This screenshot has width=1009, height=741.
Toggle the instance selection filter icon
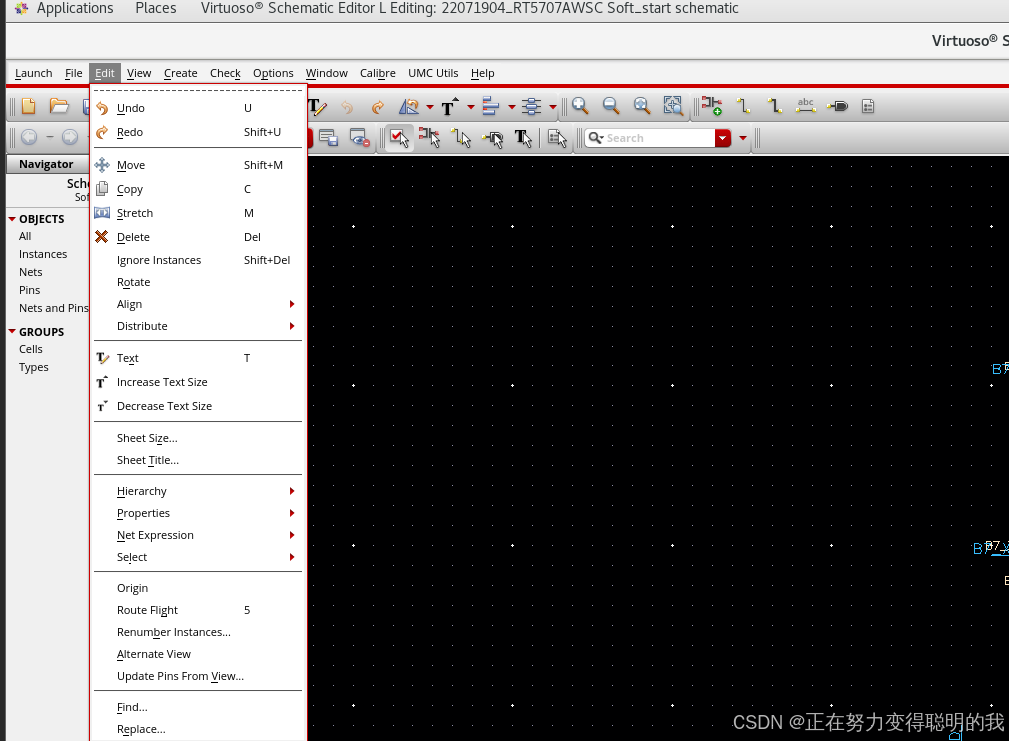tap(430, 138)
